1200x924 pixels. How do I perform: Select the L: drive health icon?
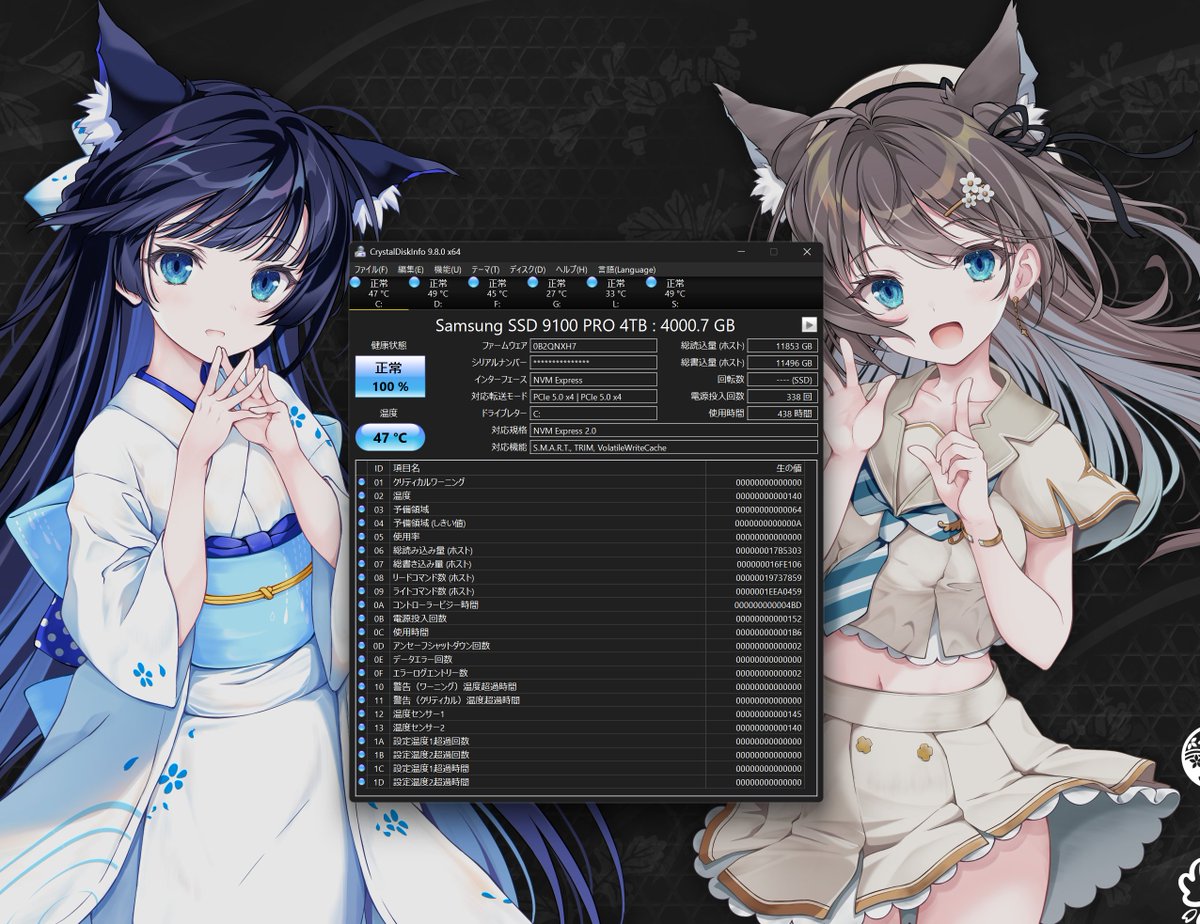click(591, 282)
